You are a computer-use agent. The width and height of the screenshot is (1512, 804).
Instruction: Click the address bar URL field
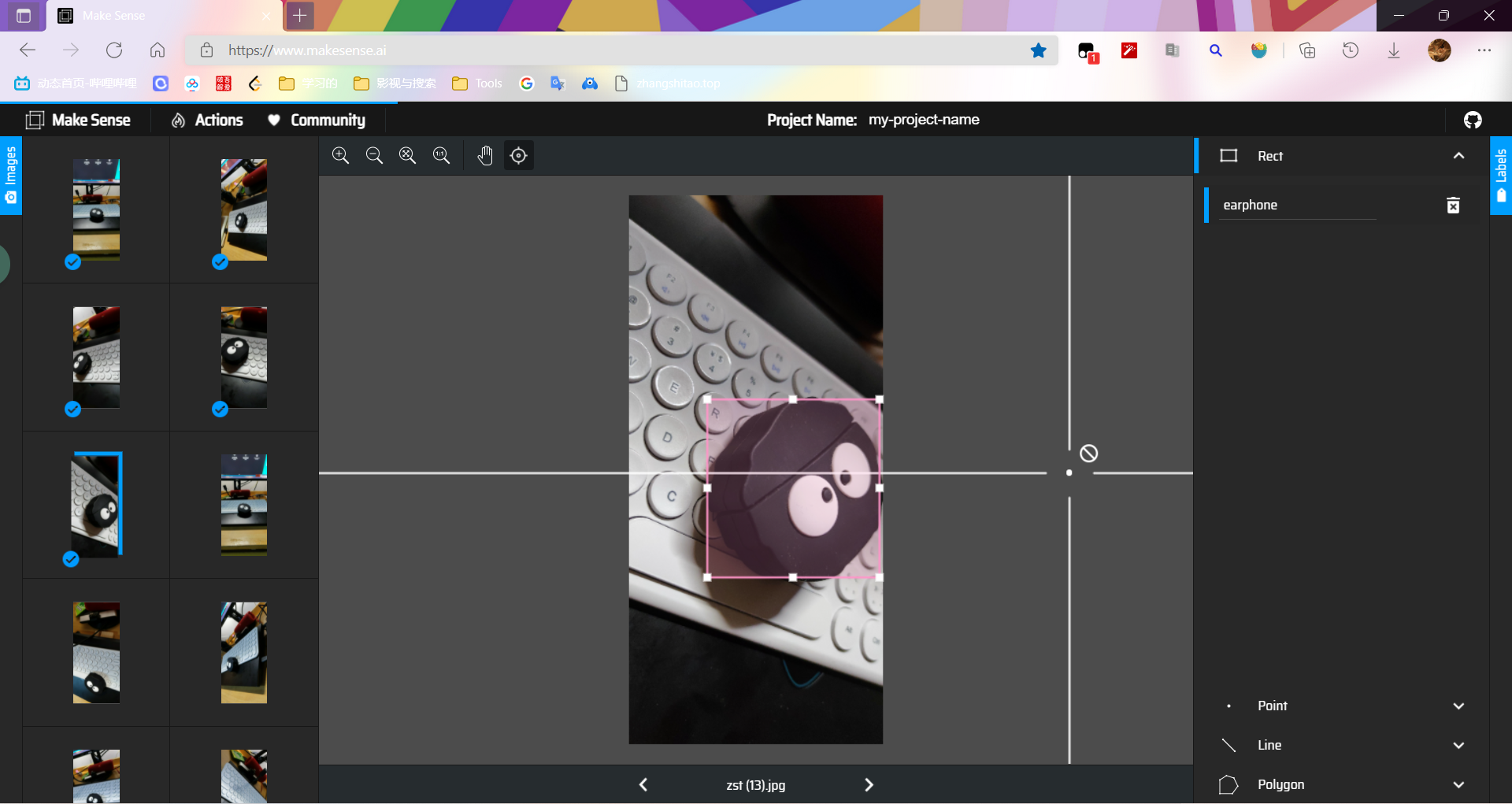tap(622, 50)
